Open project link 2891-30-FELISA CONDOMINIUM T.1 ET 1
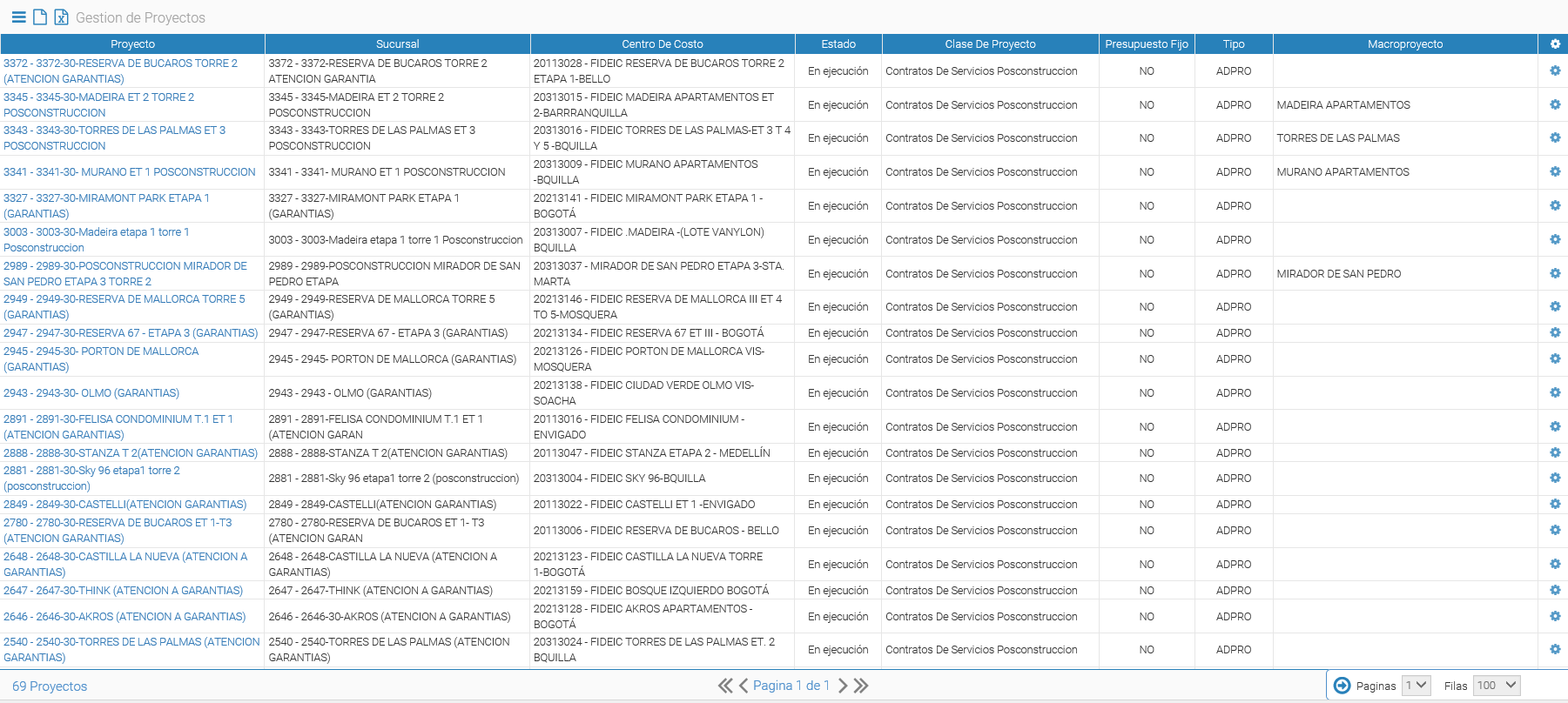Image resolution: width=1568 pixels, height=703 pixels. 118,426
